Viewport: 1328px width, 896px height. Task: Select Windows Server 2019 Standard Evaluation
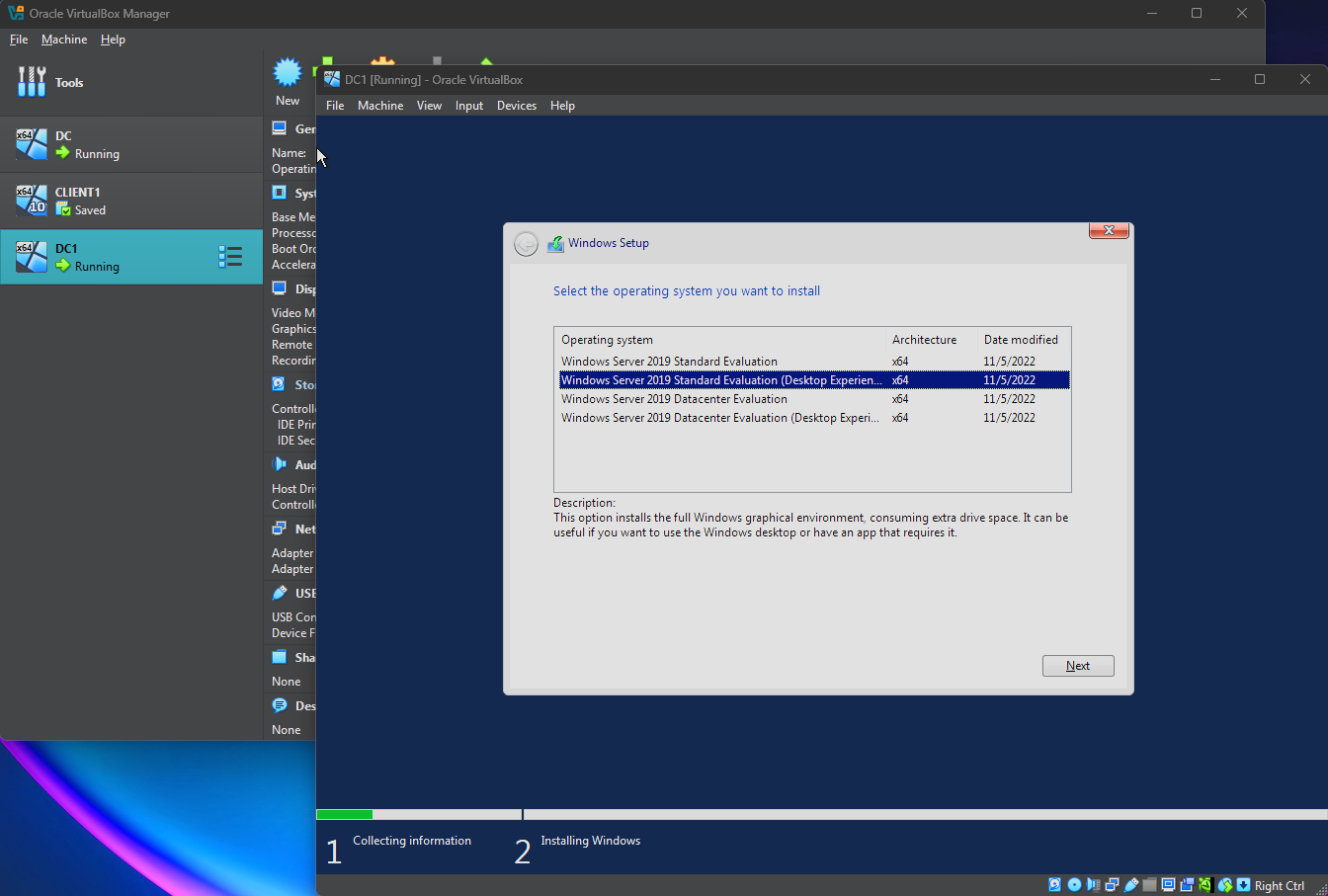pos(812,362)
